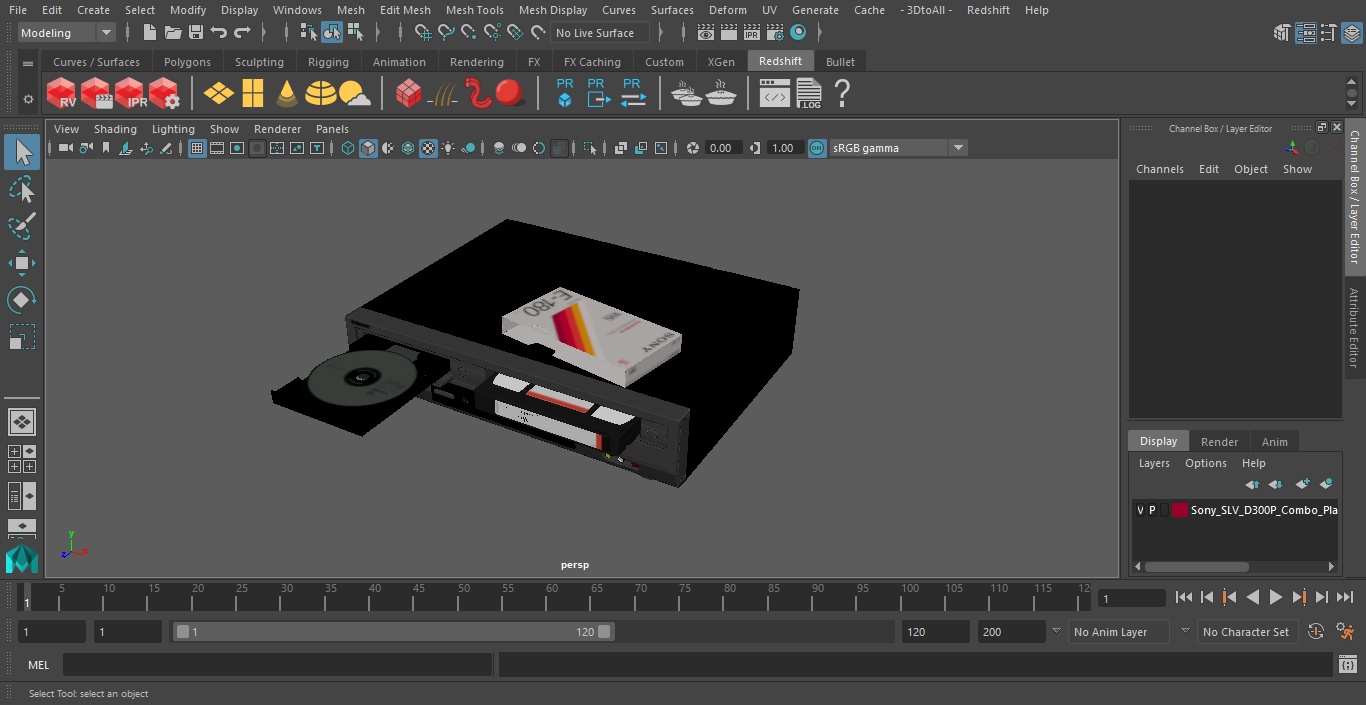This screenshot has height=705, width=1366.
Task: Click the red sphere Redshift shelf icon
Action: [x=510, y=93]
